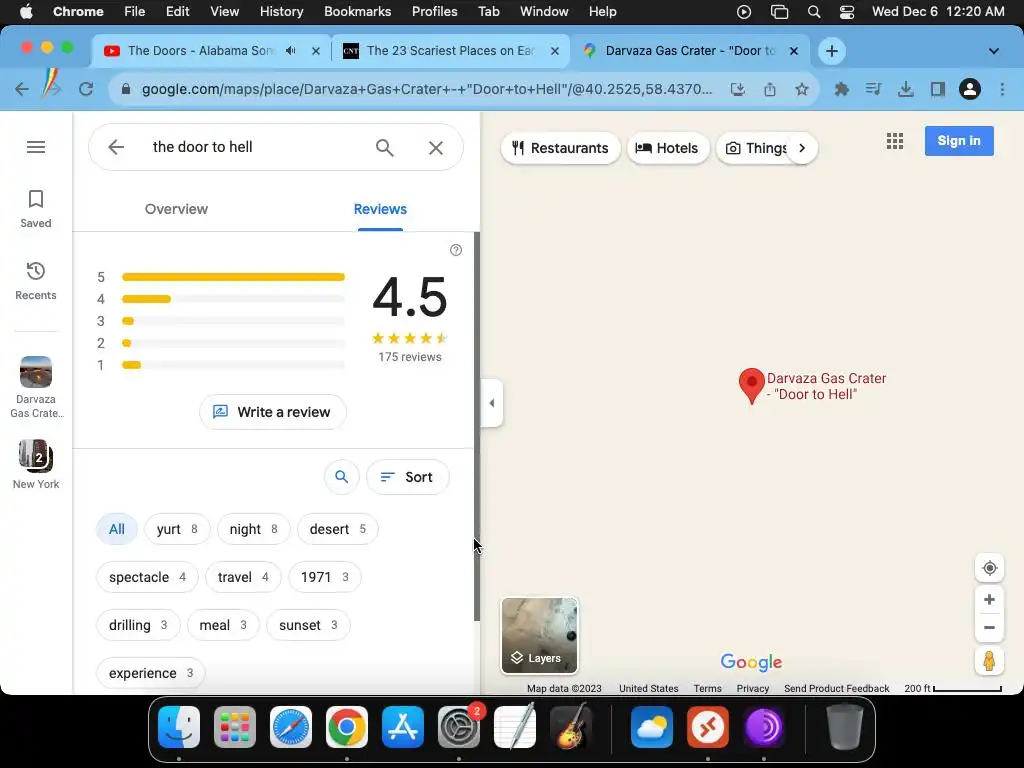Expand more category chips arrow
Screen dimensions: 1024x768
(x=802, y=148)
